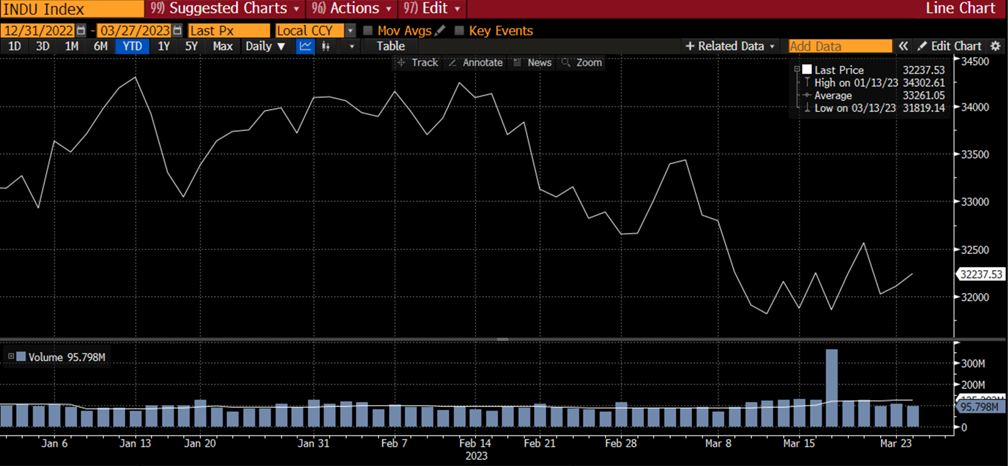Viewport: 1008px width, 466px height.
Task: Open the Edit menu
Action: (x=431, y=8)
